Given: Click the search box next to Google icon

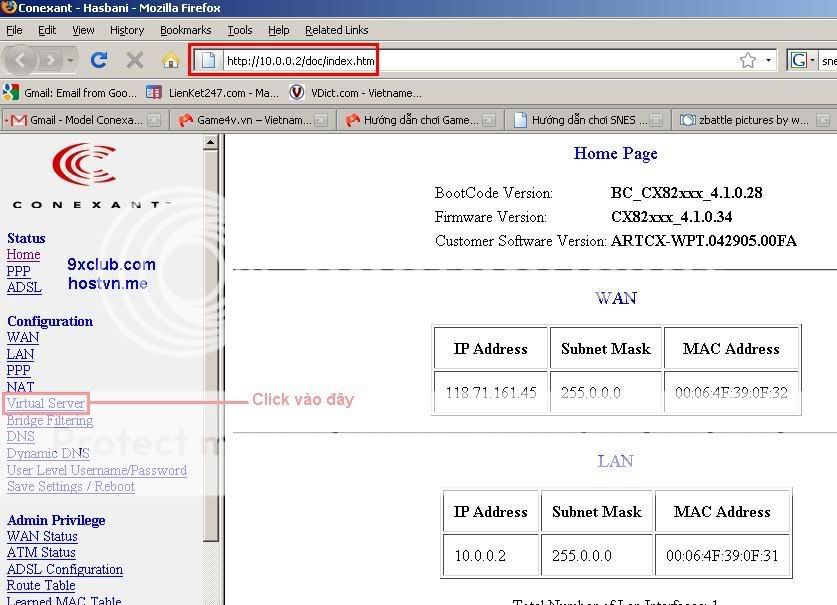Looking at the screenshot, I should click(828, 60).
